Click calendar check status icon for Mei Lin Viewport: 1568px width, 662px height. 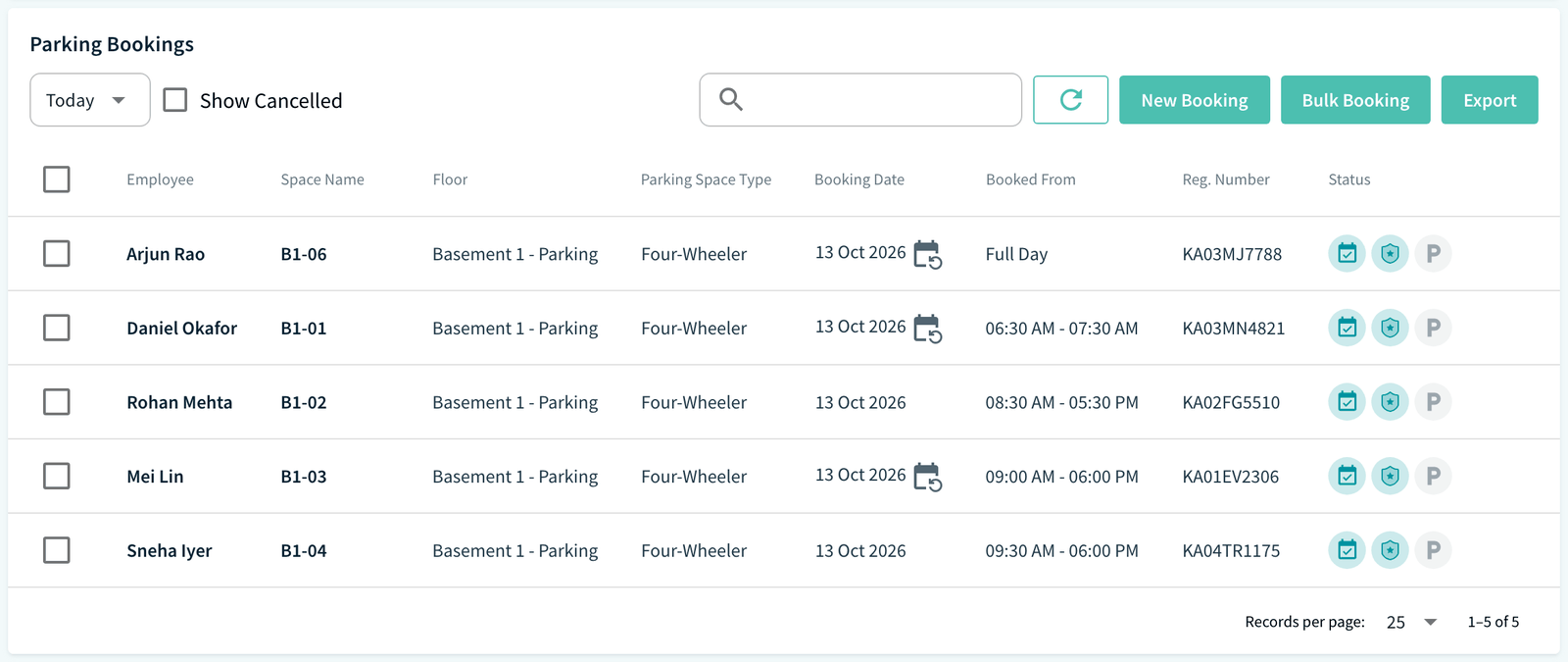tap(1347, 476)
